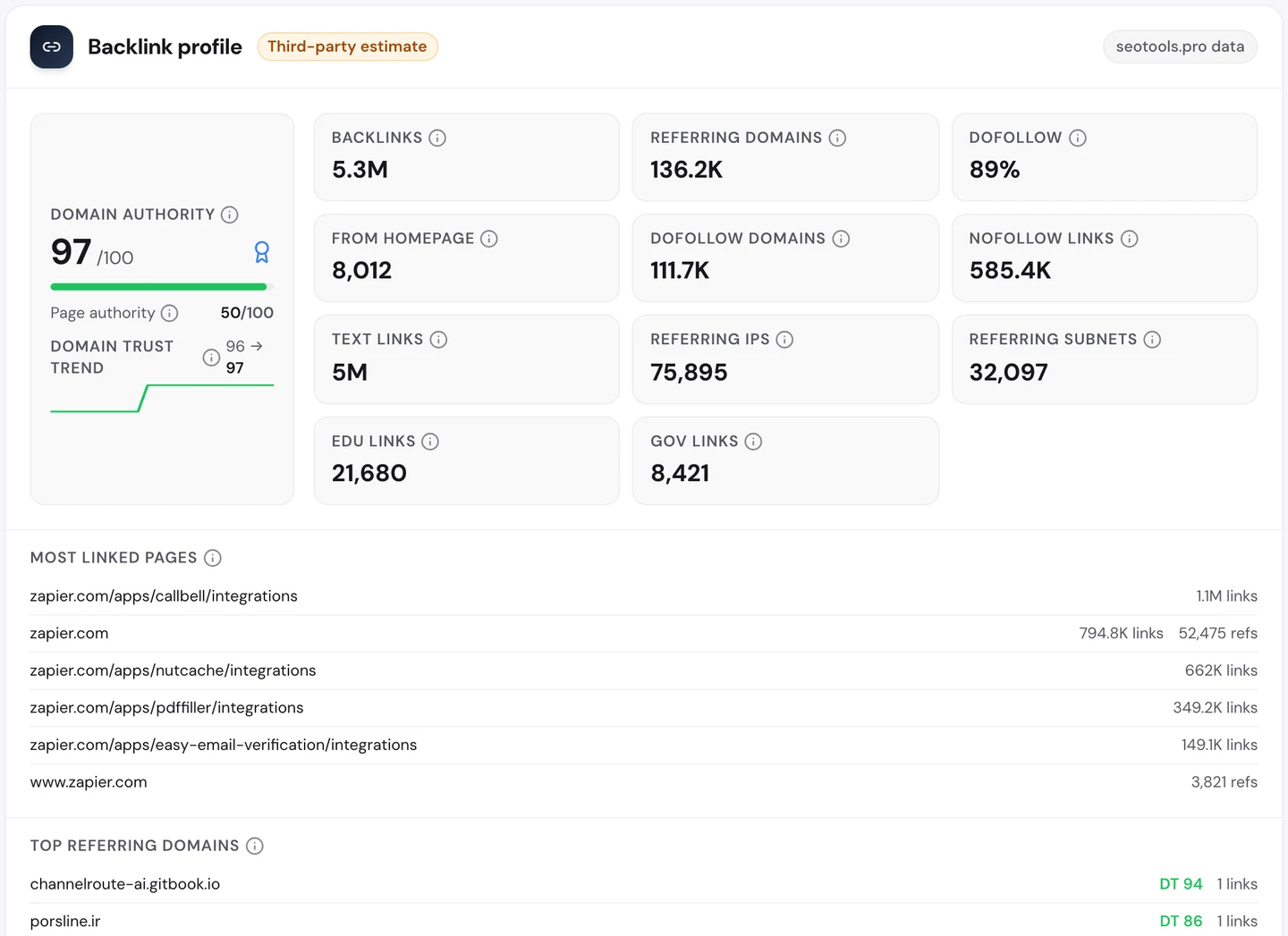
Task: Show the Nofollow Links info tooltip
Action: (x=1130, y=239)
